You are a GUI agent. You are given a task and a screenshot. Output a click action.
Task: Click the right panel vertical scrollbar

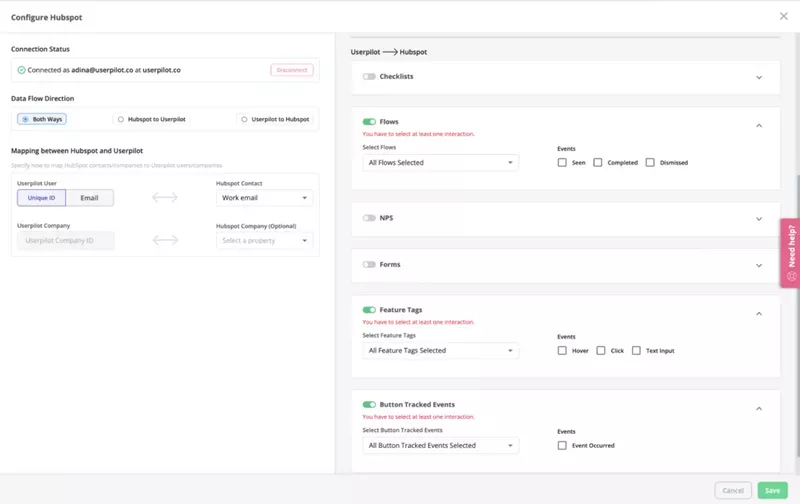coord(797,316)
